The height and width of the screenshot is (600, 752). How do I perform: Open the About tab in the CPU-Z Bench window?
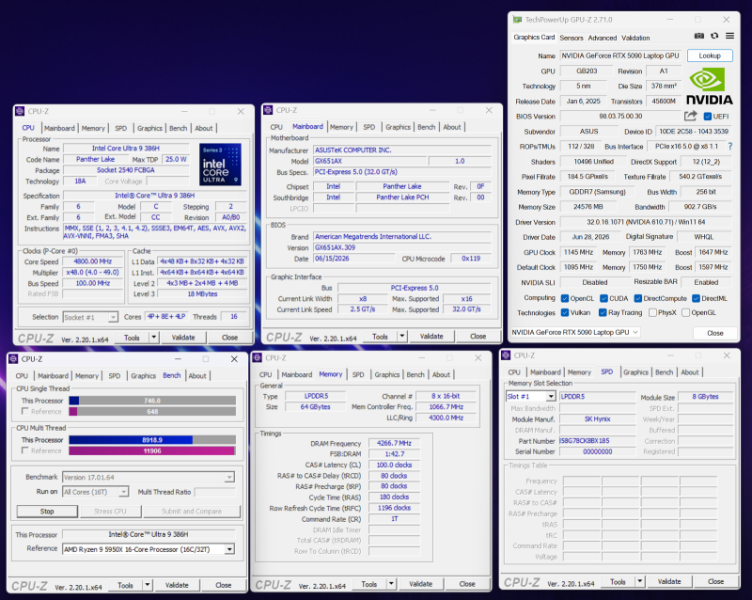coord(197,376)
